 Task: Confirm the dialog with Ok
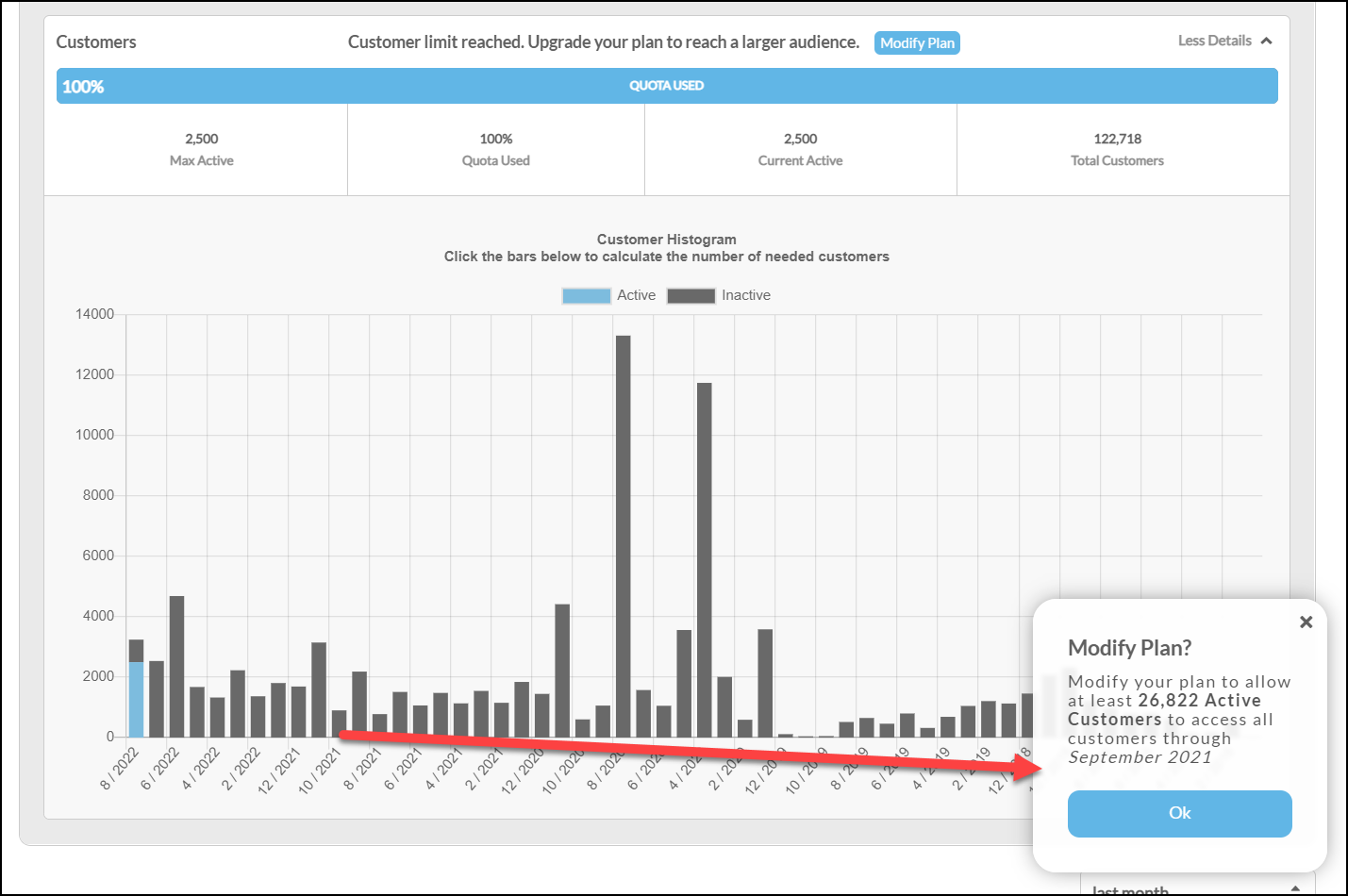click(x=1179, y=813)
